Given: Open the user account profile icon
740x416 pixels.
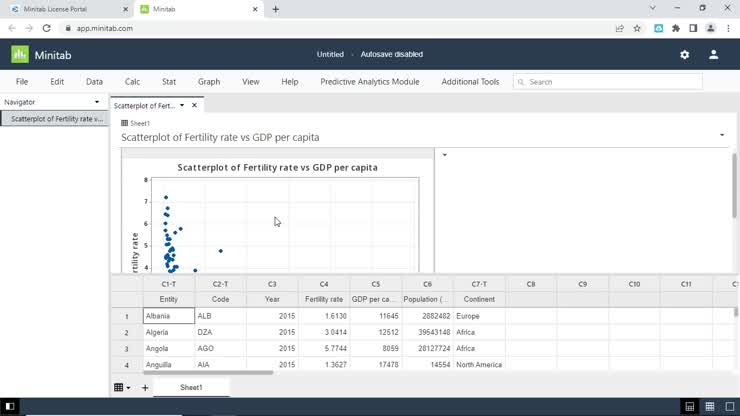Looking at the screenshot, I should click(713, 55).
